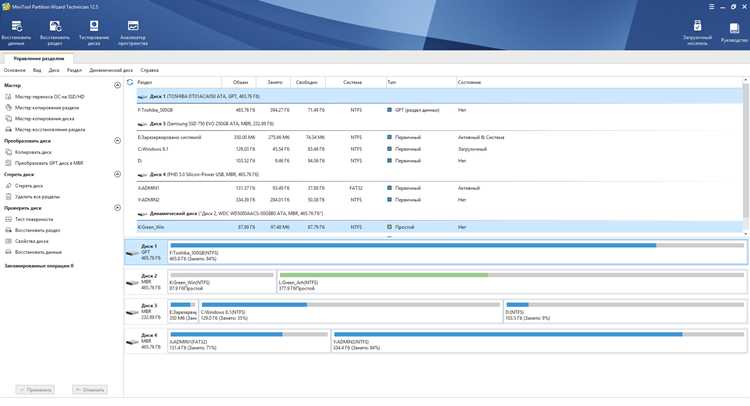Collapse the Проверить диск section
The height and width of the screenshot is (406, 750).
click(117, 208)
